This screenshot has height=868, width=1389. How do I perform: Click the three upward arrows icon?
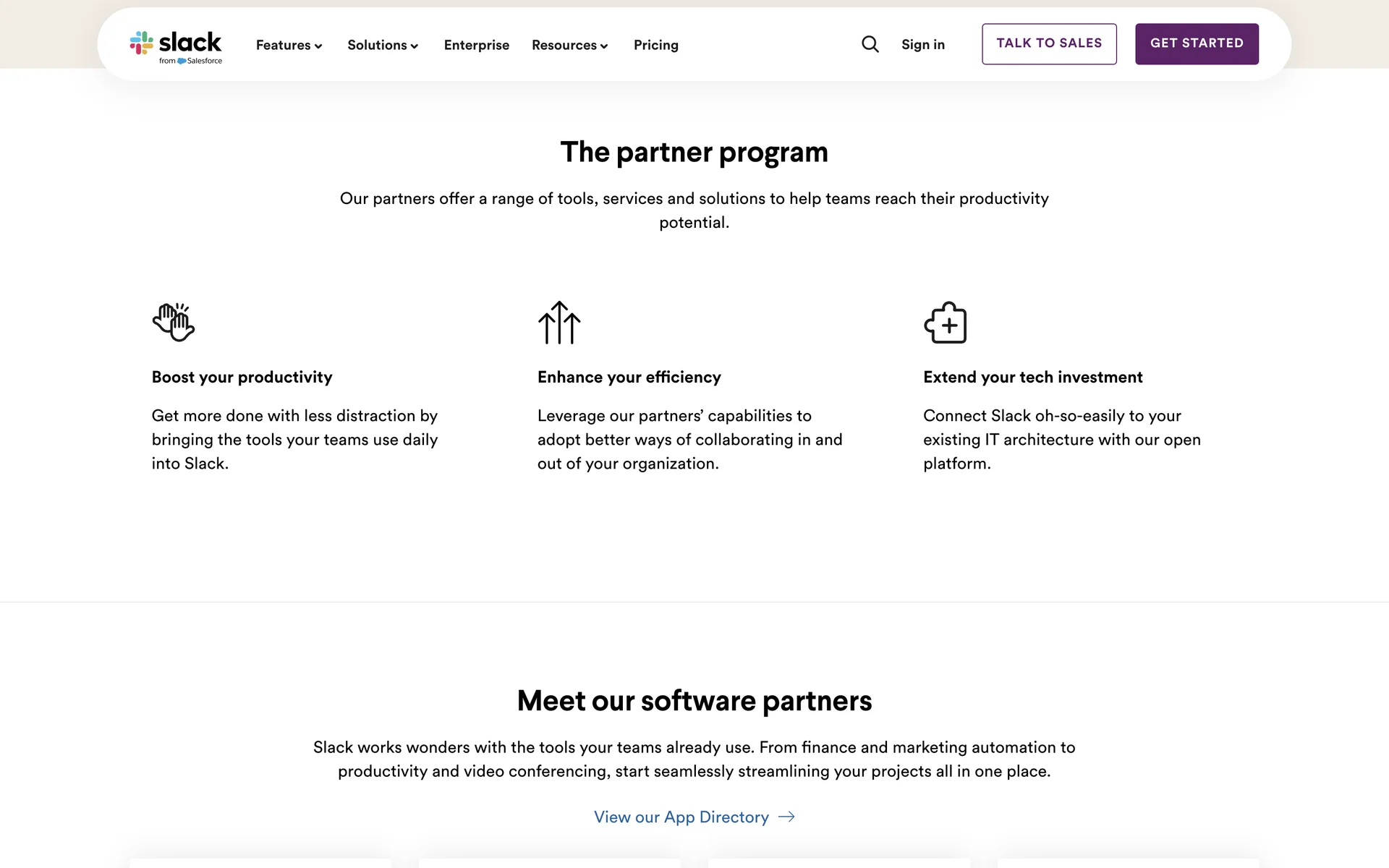(x=559, y=323)
